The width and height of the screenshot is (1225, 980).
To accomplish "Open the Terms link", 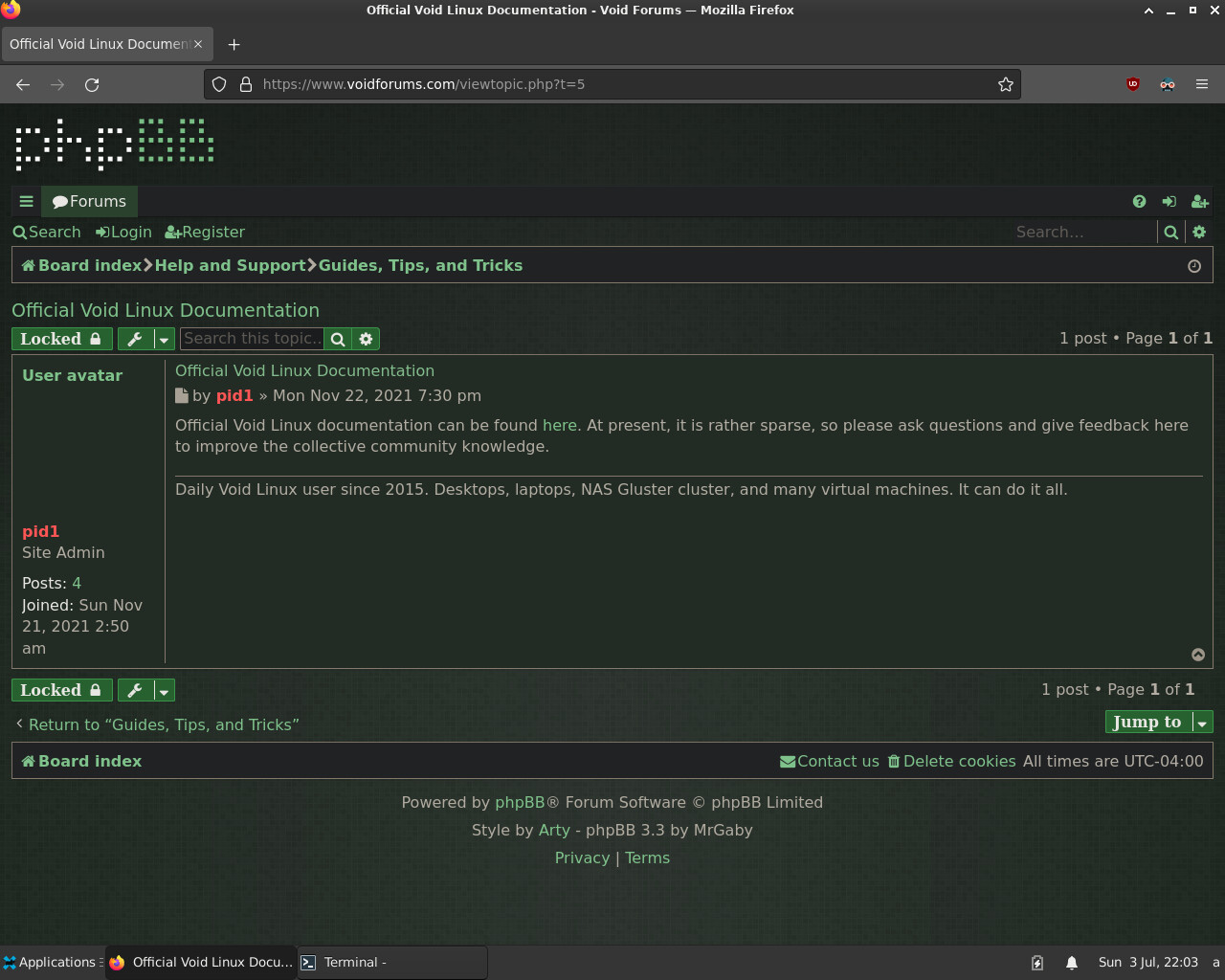I will (x=648, y=857).
